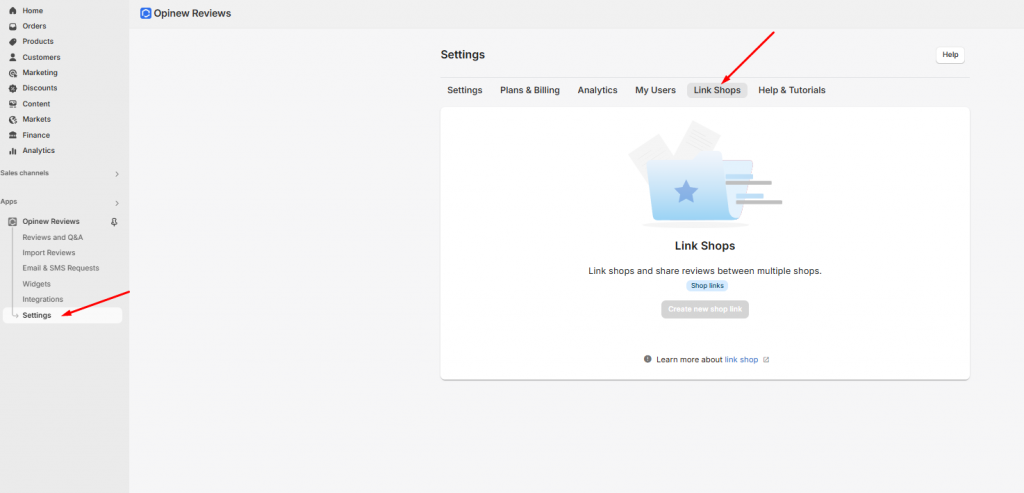This screenshot has width=1024, height=493.
Task: Click the Shop links badge
Action: [x=707, y=286]
